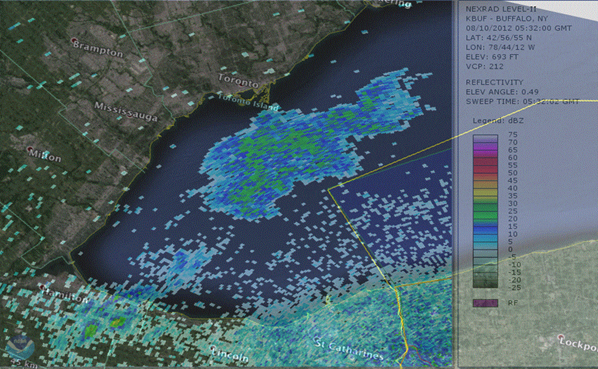Click the Mississauga place label
The height and width of the screenshot is (369, 598).
[126, 112]
